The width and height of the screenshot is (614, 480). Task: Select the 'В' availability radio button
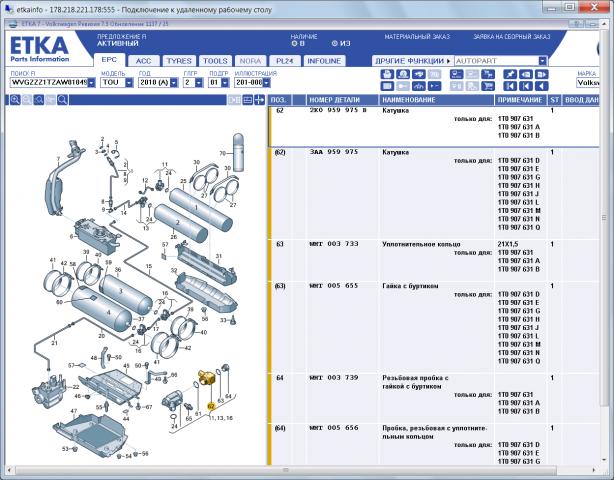(x=294, y=44)
